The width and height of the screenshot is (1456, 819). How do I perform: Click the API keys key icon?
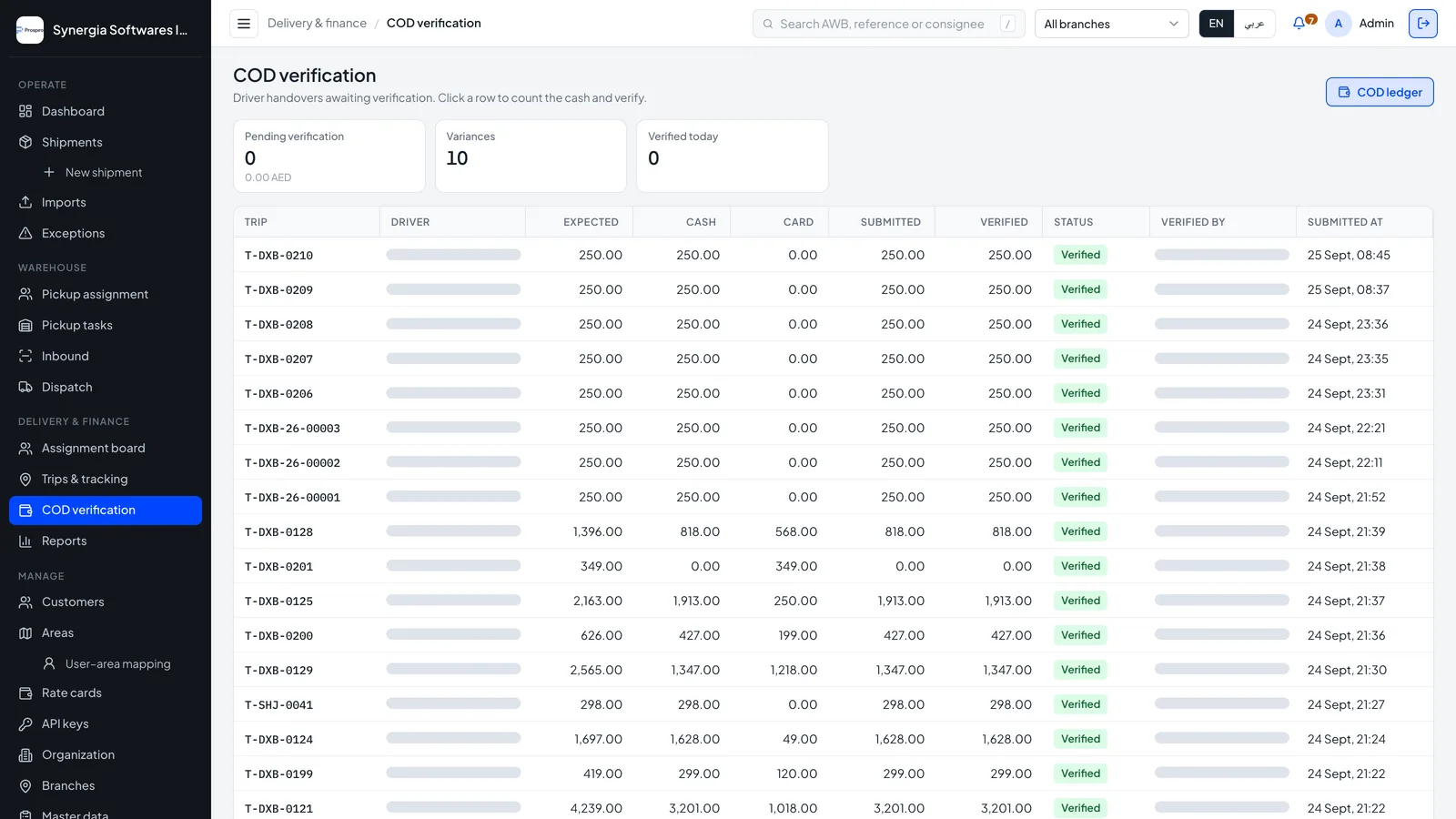[x=25, y=723]
